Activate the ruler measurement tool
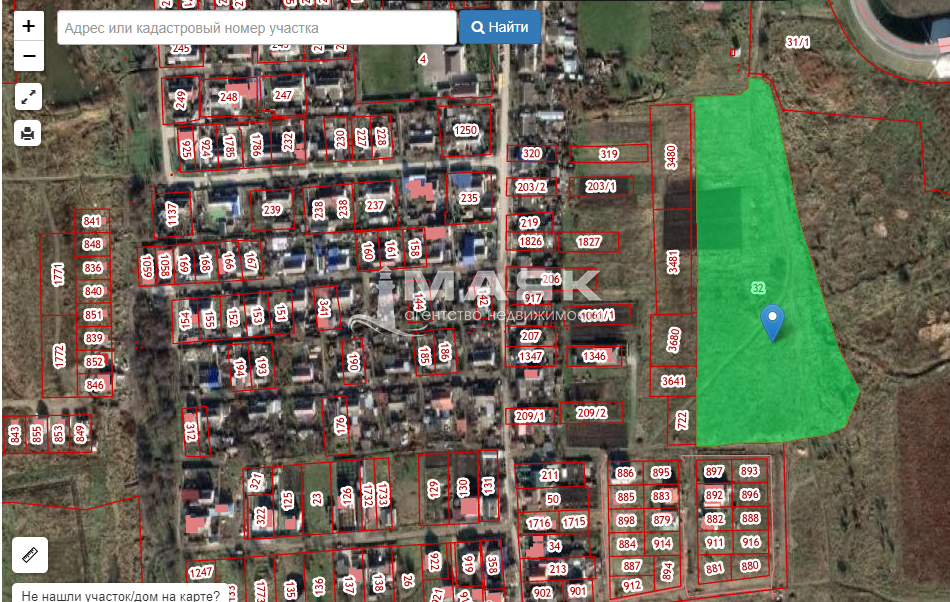This screenshot has height=602, width=950. pyautogui.click(x=29, y=554)
